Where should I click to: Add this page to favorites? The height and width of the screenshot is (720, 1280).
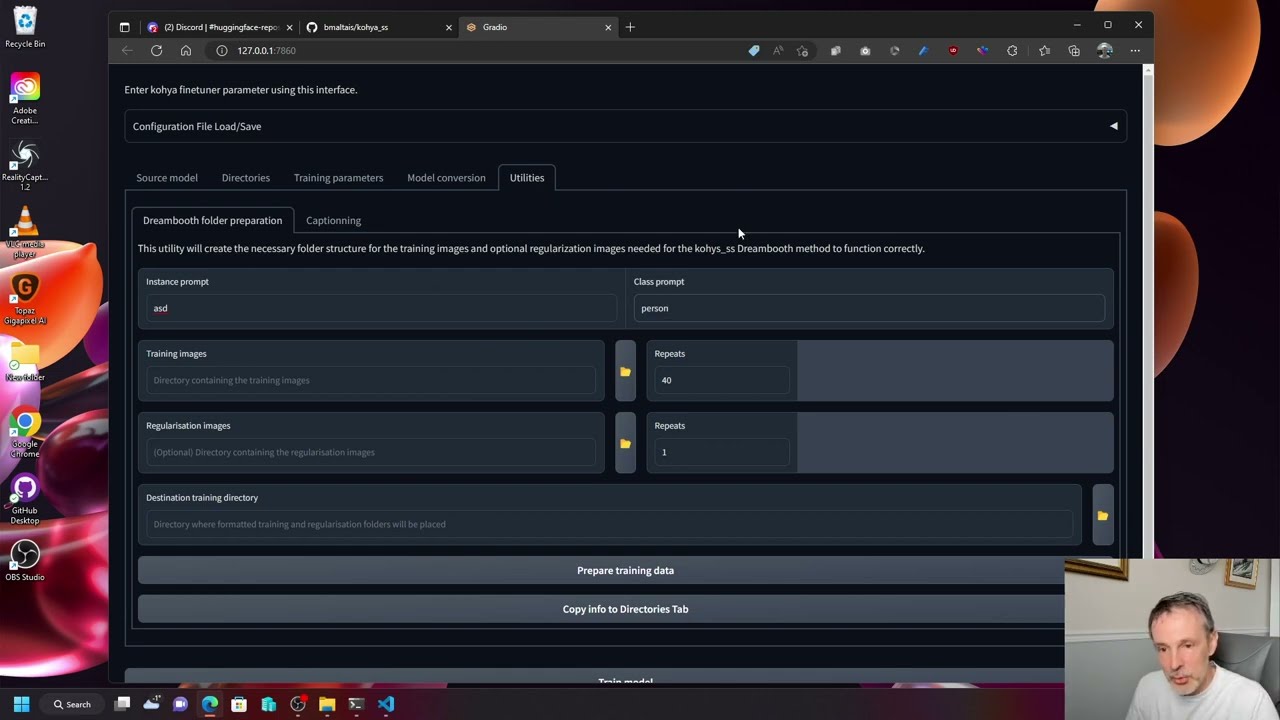tap(802, 50)
